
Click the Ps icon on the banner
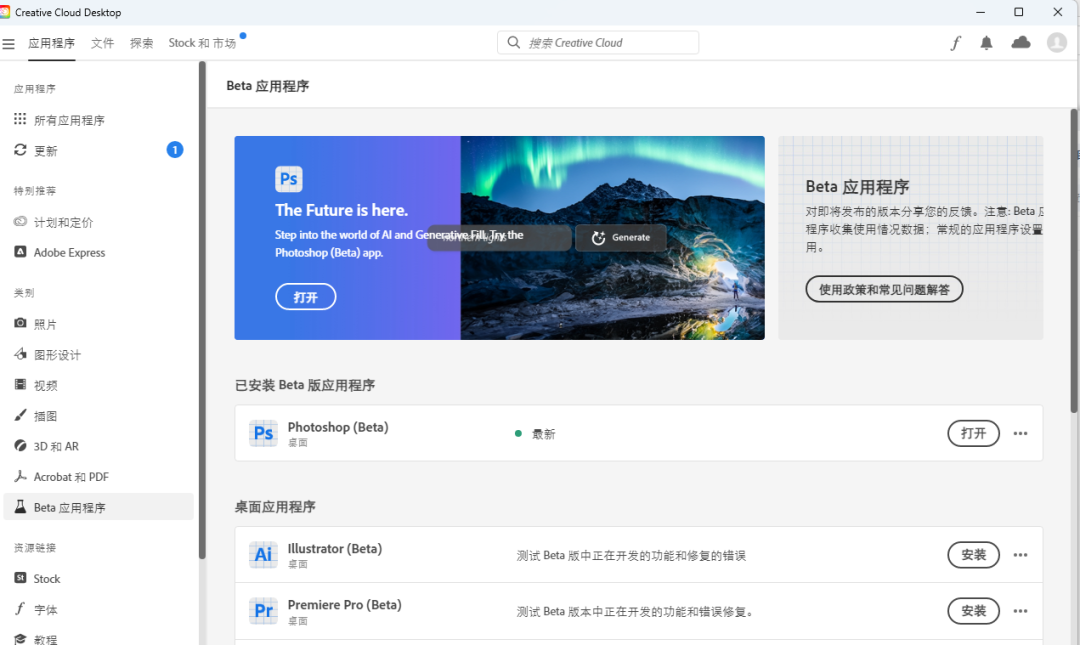coord(289,179)
